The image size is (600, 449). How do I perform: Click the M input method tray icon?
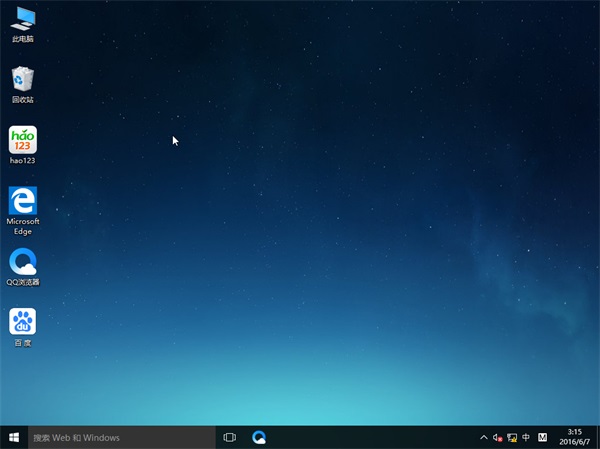pos(543,437)
